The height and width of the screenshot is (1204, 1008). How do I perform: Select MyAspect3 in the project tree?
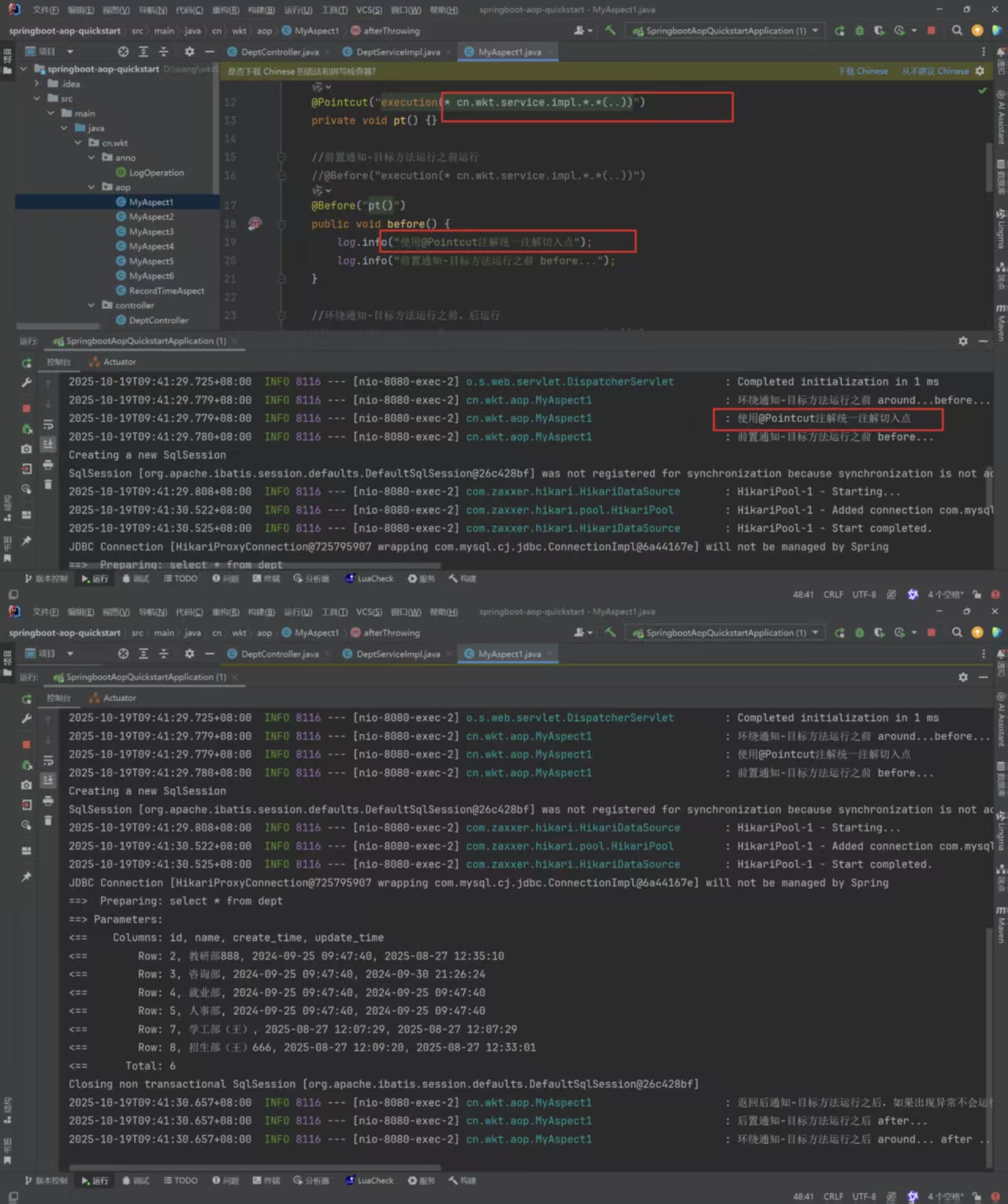click(151, 232)
